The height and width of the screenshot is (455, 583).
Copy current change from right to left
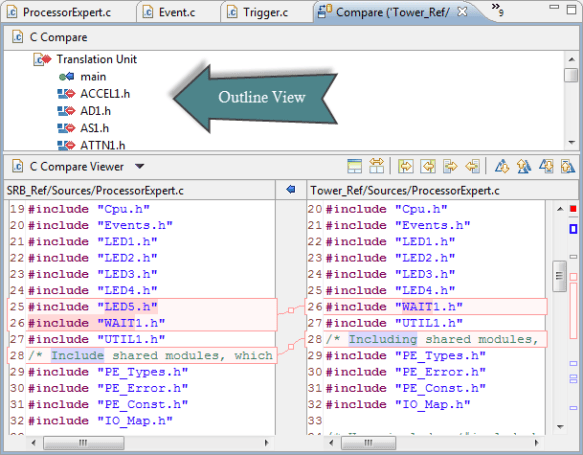point(472,166)
